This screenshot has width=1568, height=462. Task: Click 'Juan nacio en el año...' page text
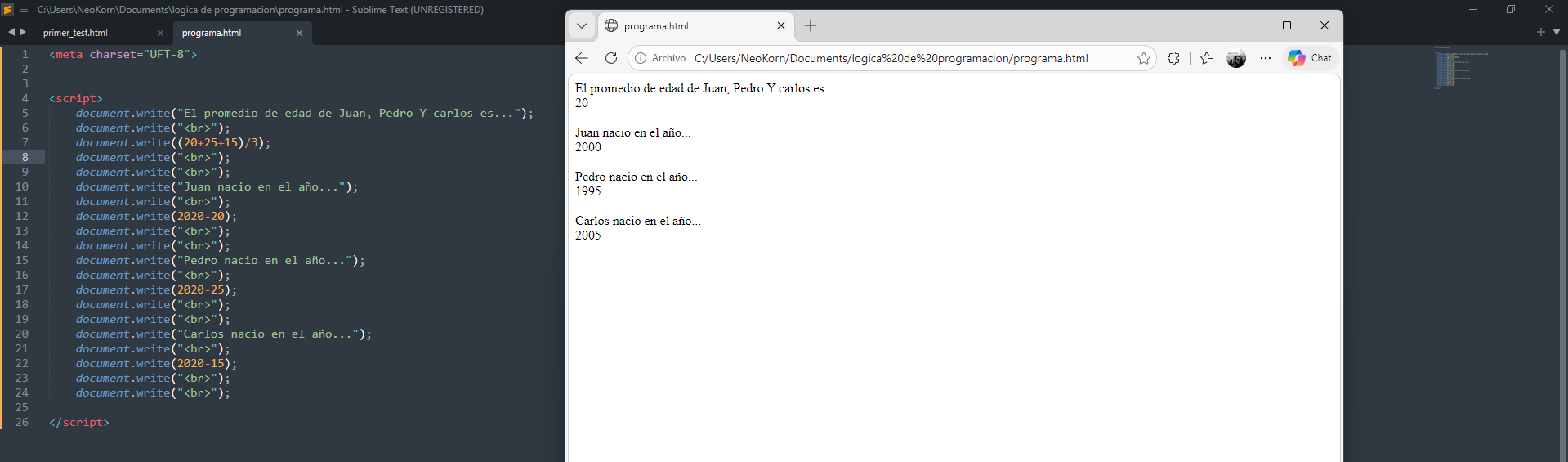(x=633, y=132)
